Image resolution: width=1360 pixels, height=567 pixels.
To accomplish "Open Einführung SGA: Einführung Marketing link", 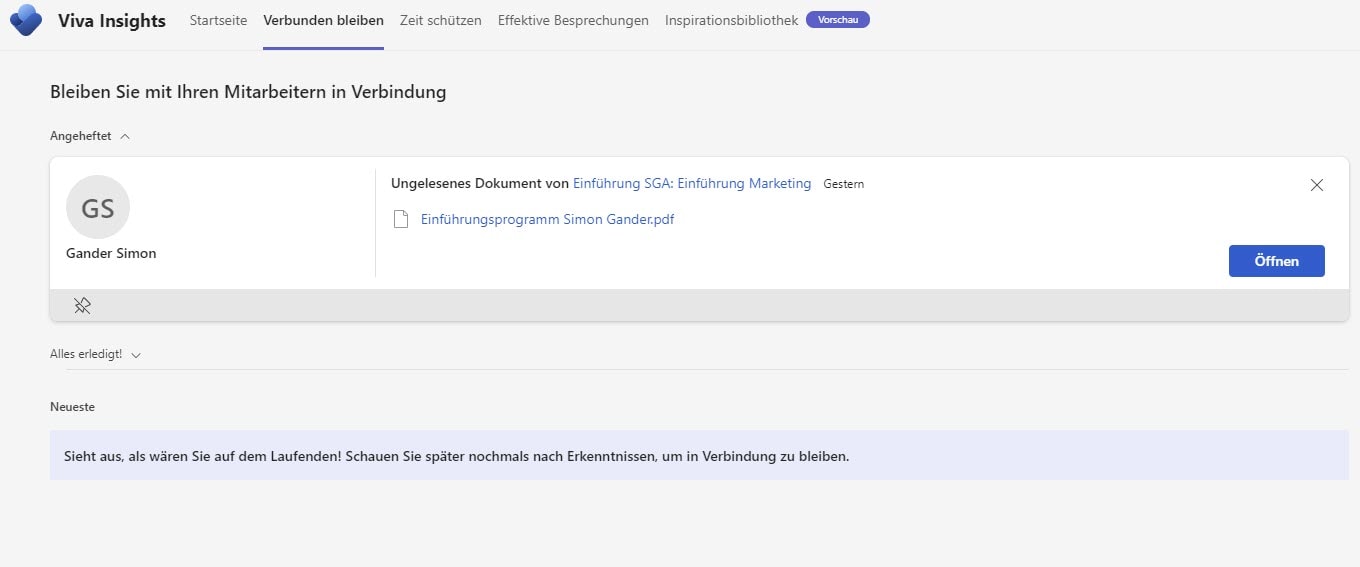I will [x=691, y=184].
